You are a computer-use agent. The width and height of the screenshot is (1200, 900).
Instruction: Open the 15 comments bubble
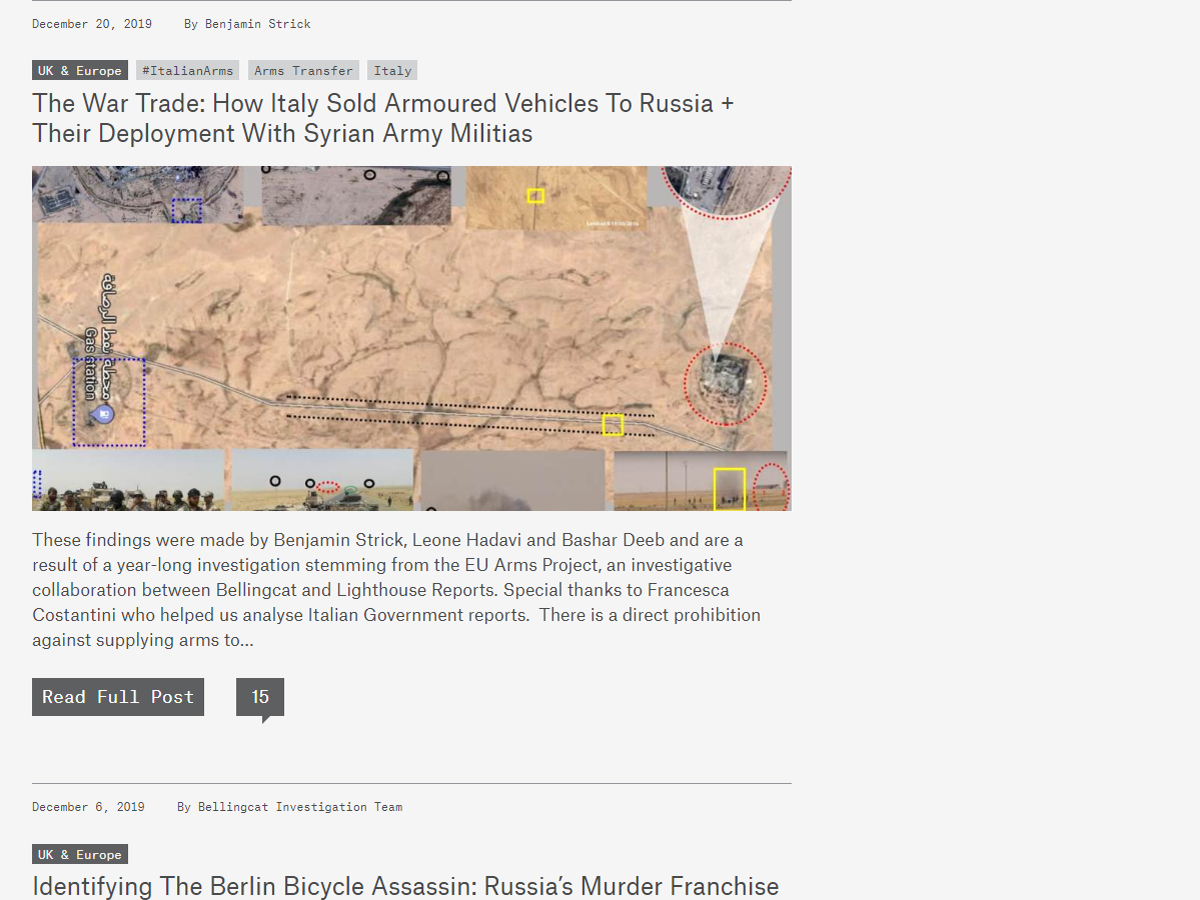pyautogui.click(x=260, y=697)
